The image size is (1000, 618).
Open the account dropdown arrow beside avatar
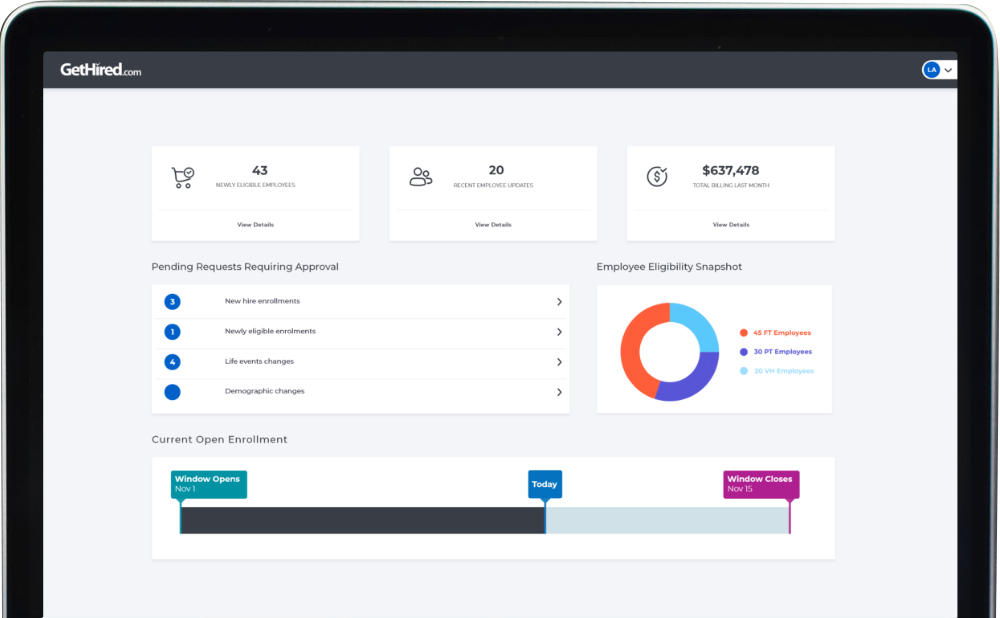(x=948, y=70)
